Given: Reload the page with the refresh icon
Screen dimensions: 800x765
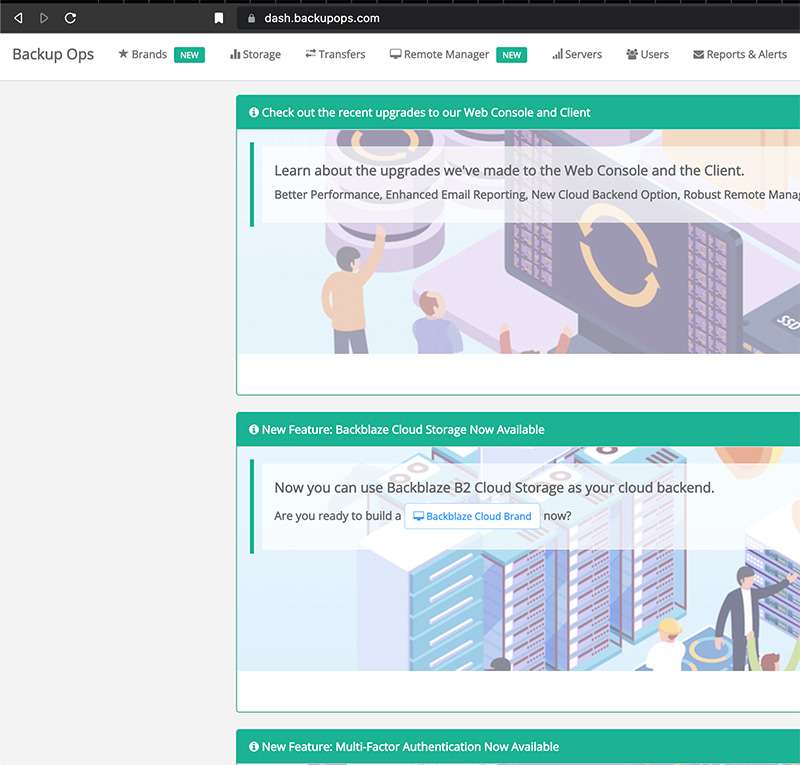Looking at the screenshot, I should coord(70,18).
